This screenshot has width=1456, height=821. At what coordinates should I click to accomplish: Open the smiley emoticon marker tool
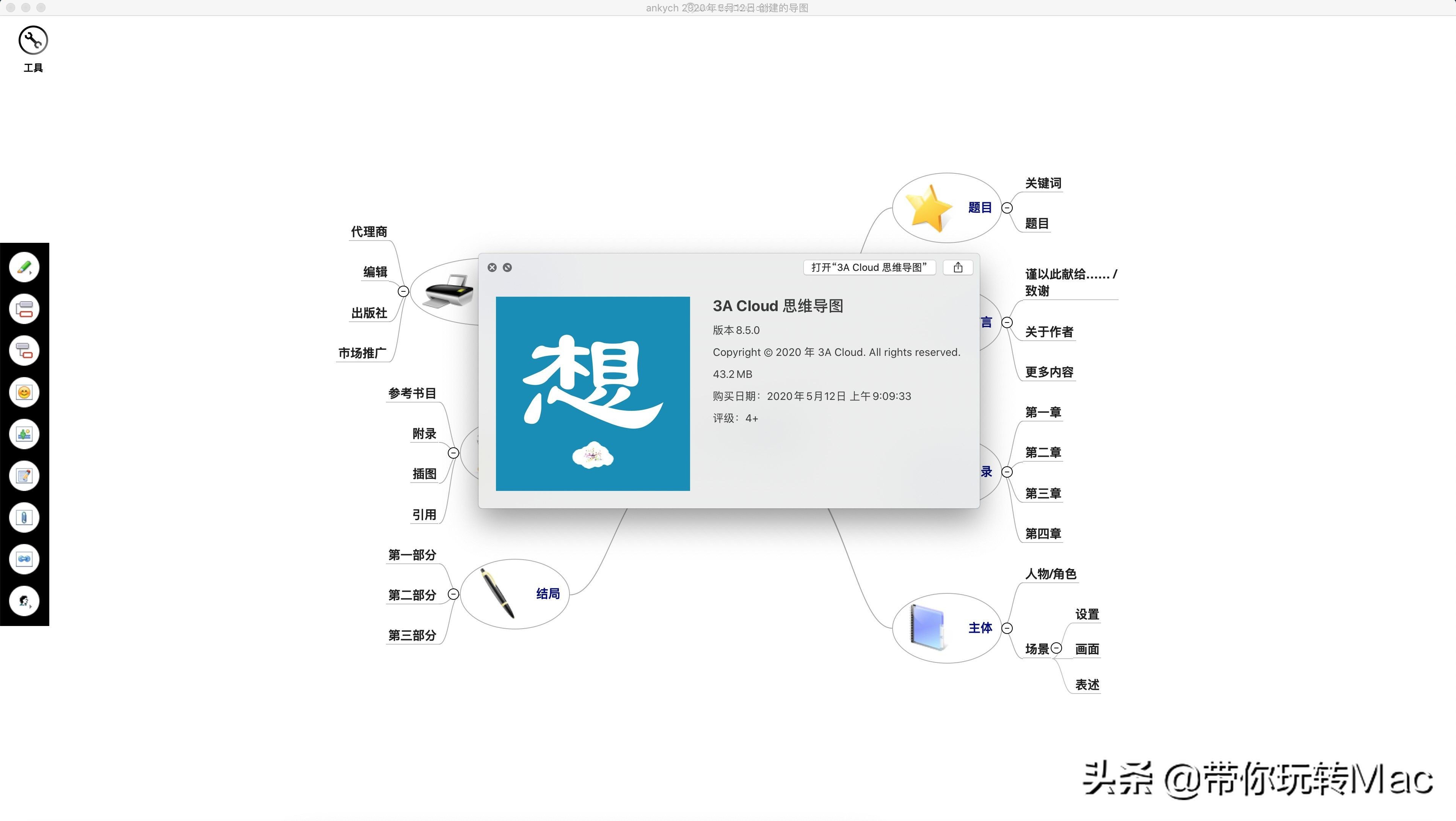coord(24,392)
